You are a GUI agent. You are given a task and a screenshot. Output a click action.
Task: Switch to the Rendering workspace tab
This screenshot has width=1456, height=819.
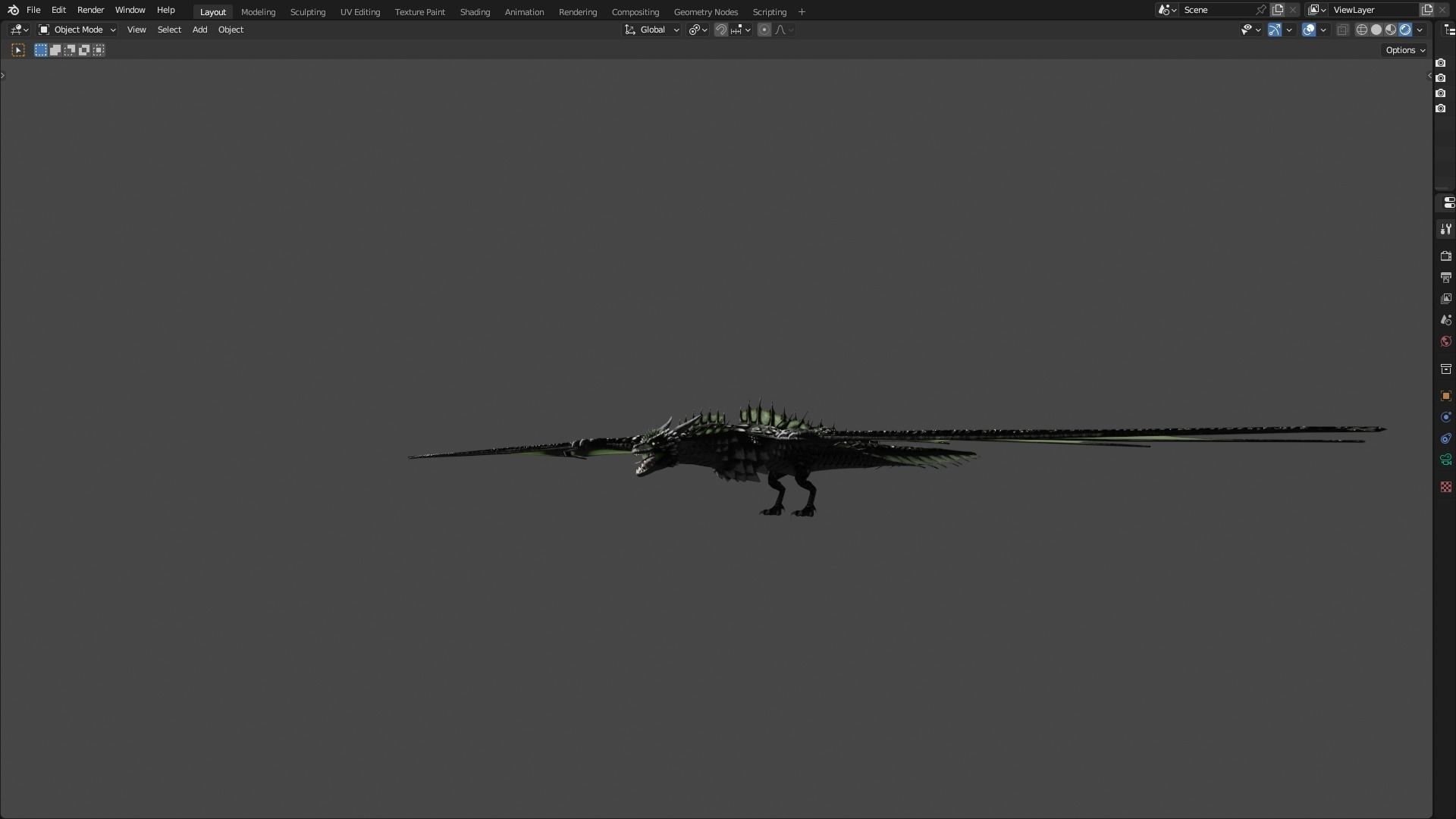(x=577, y=12)
